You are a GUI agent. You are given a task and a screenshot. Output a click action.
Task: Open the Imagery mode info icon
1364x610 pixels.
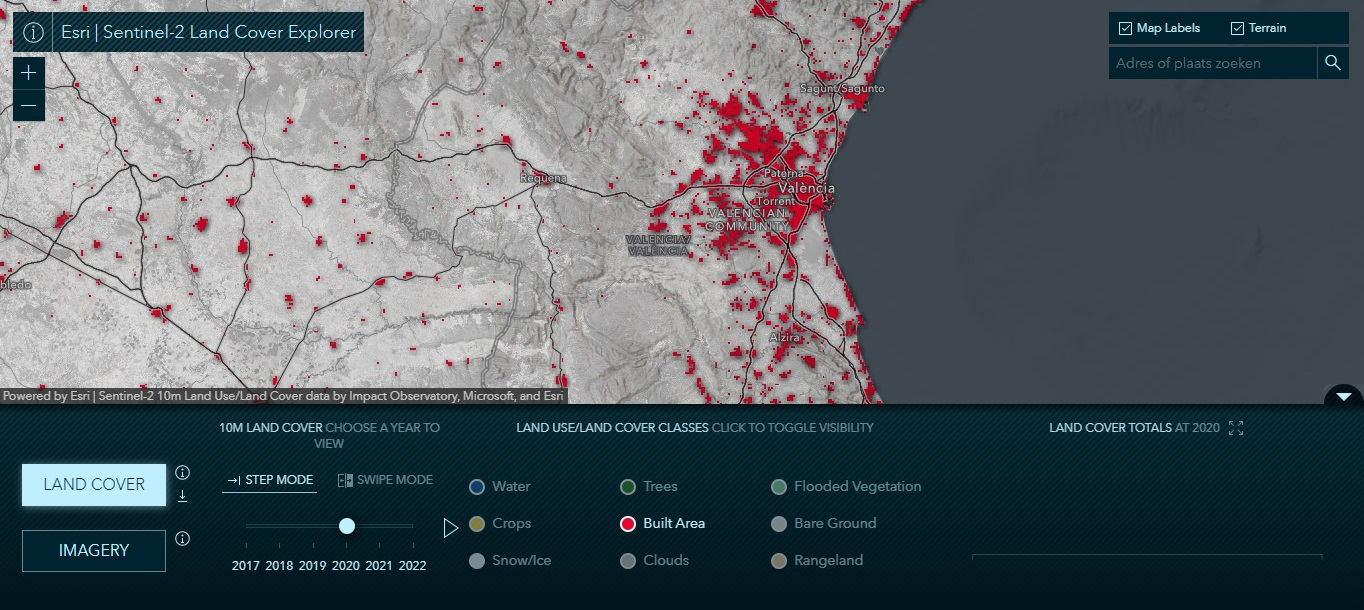(x=183, y=538)
